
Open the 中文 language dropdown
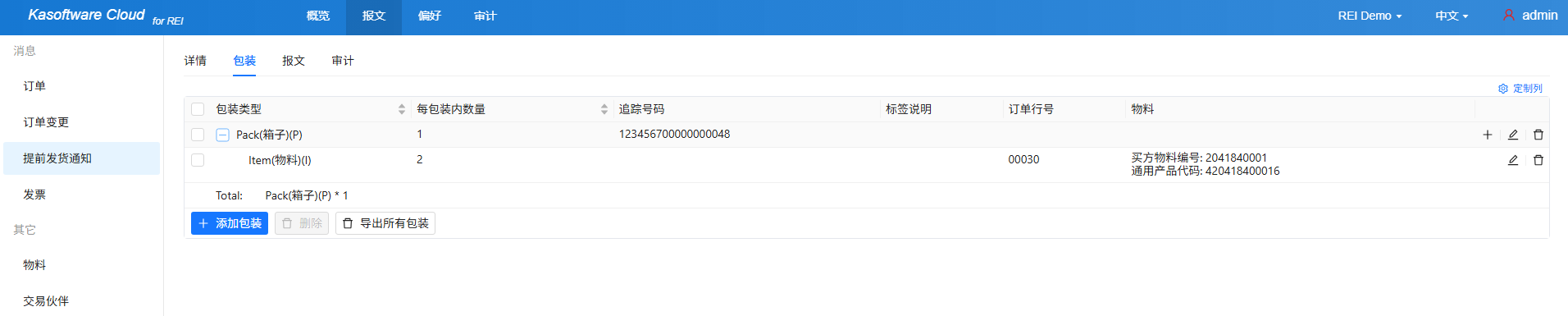[x=1452, y=16]
